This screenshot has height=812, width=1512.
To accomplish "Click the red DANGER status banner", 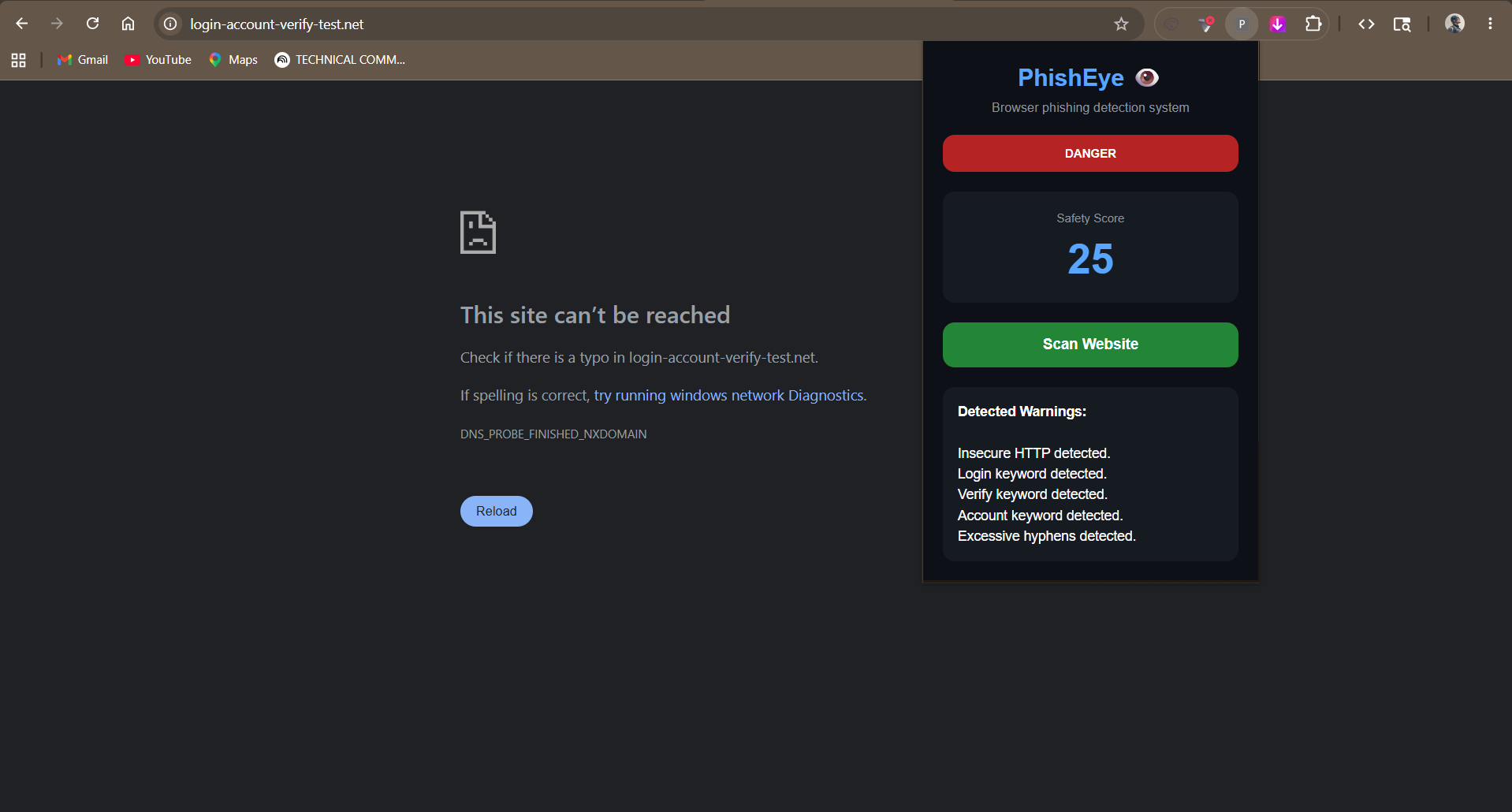I will coord(1090,153).
